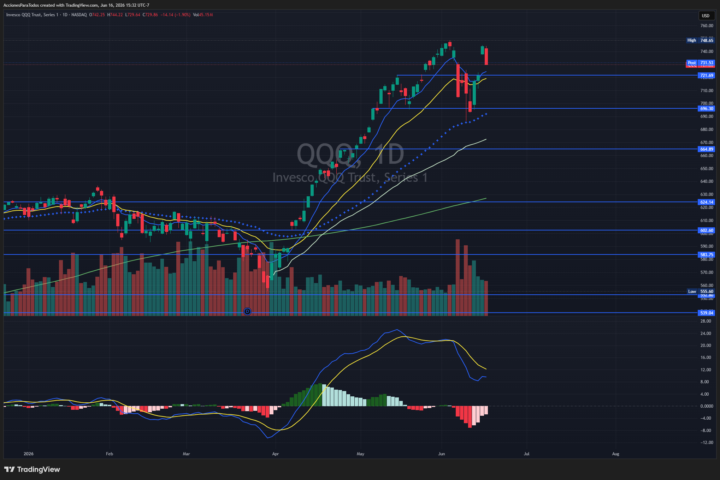
Task: Click the Feb label on time axis
Action: coord(109,454)
